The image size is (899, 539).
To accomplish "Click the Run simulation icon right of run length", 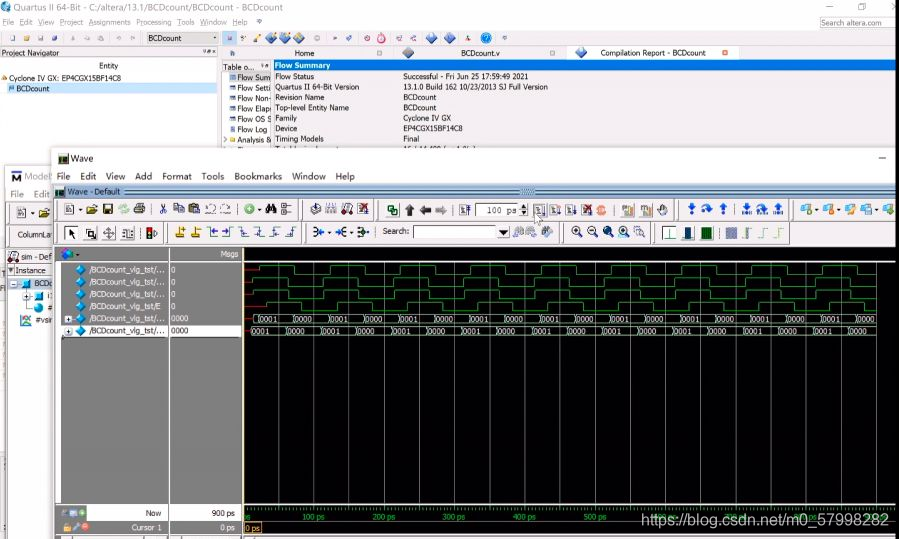I will [x=540, y=210].
